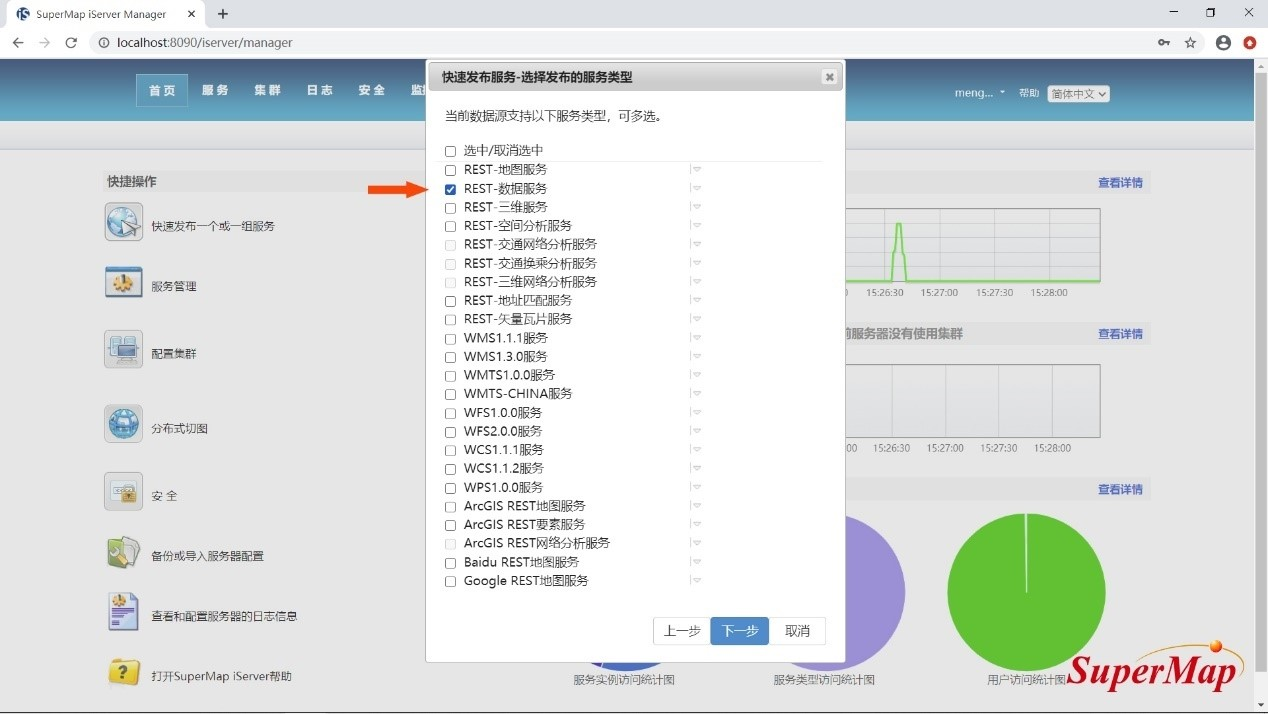Image resolution: width=1268 pixels, height=714 pixels.
Task: Open the 简体中文 language dropdown
Action: tap(1079, 93)
